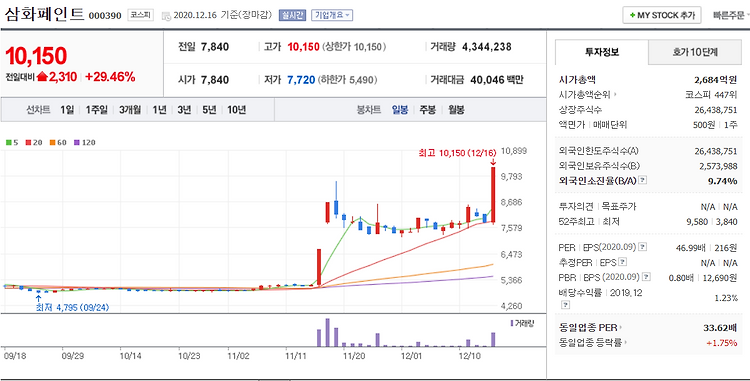Click the 시가총액 value 2,684억원

click(716, 80)
